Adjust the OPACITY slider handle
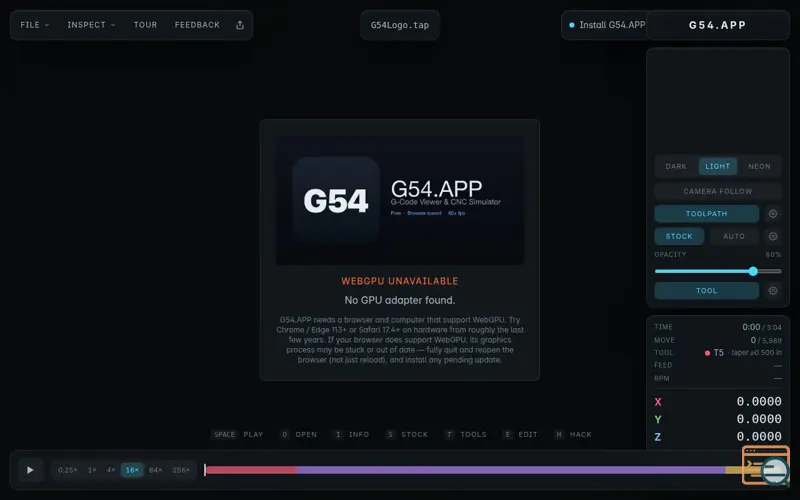Screen dimensions: 800x500 753,271
